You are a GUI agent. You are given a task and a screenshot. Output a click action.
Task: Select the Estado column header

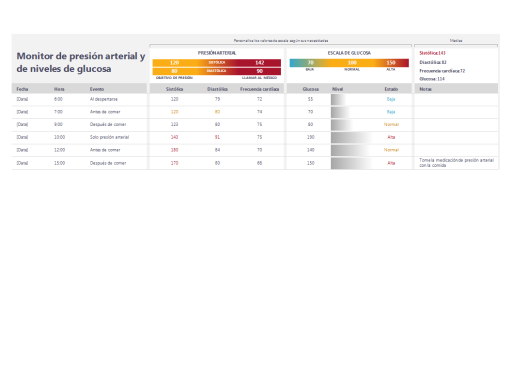pyautogui.click(x=391, y=89)
